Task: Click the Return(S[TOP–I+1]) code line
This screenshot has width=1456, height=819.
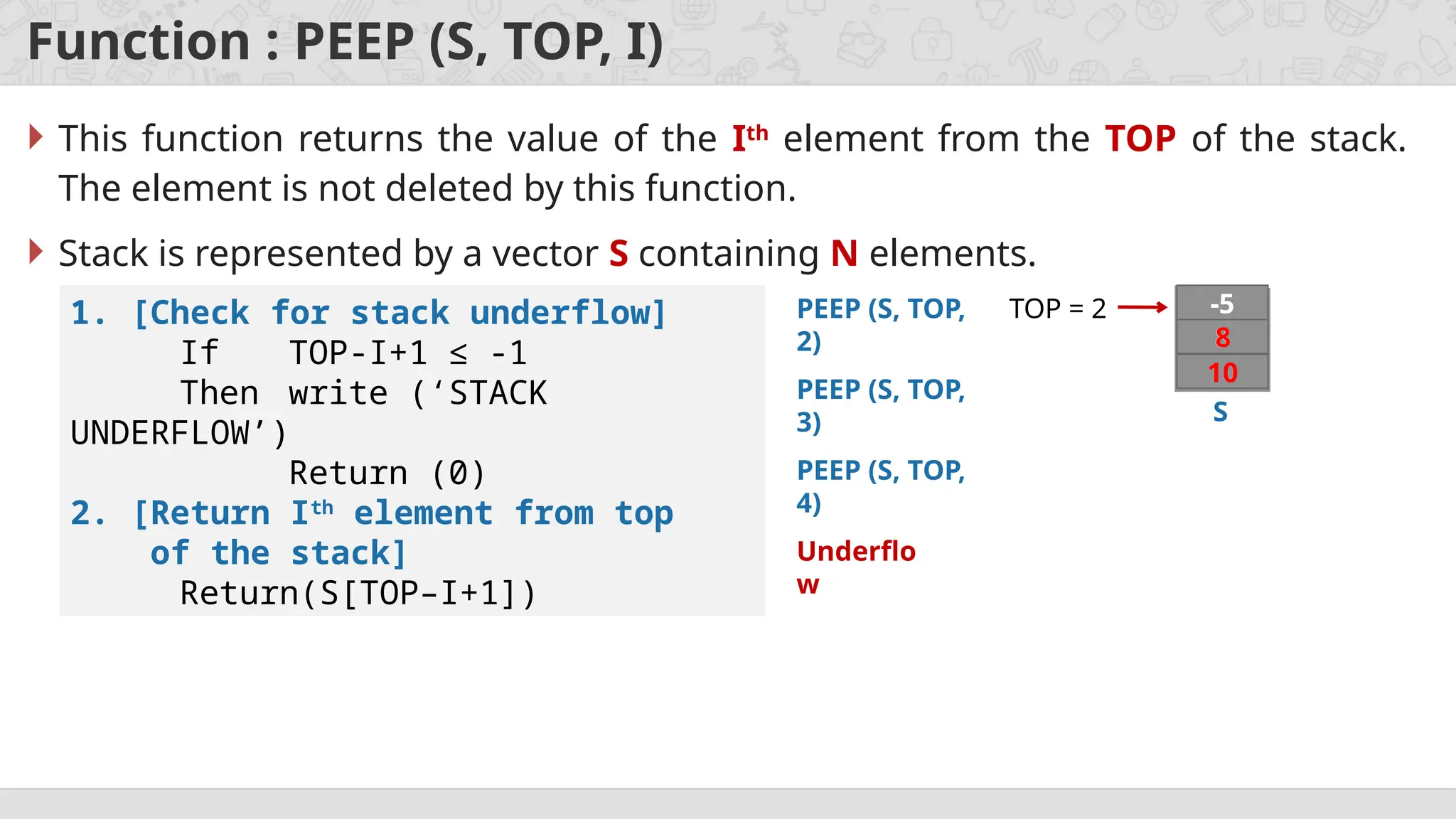Action: (358, 593)
